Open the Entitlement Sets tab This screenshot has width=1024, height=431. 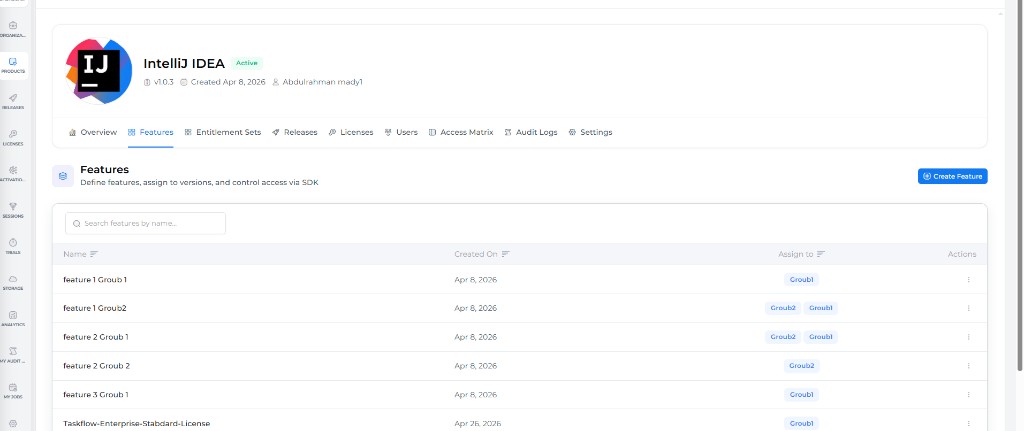223,132
